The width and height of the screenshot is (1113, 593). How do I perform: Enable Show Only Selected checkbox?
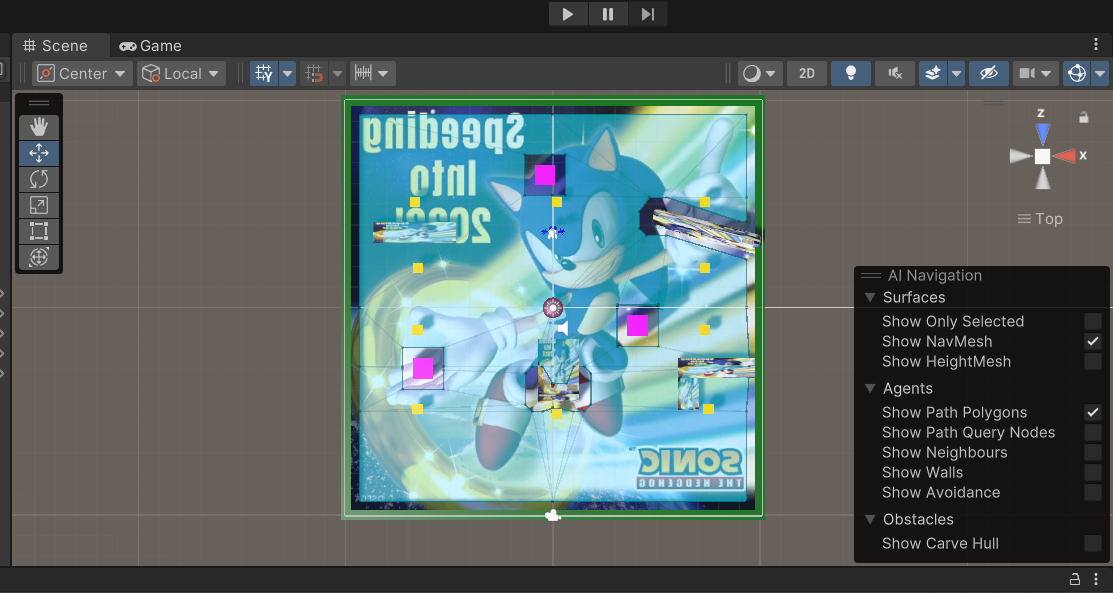(1093, 321)
